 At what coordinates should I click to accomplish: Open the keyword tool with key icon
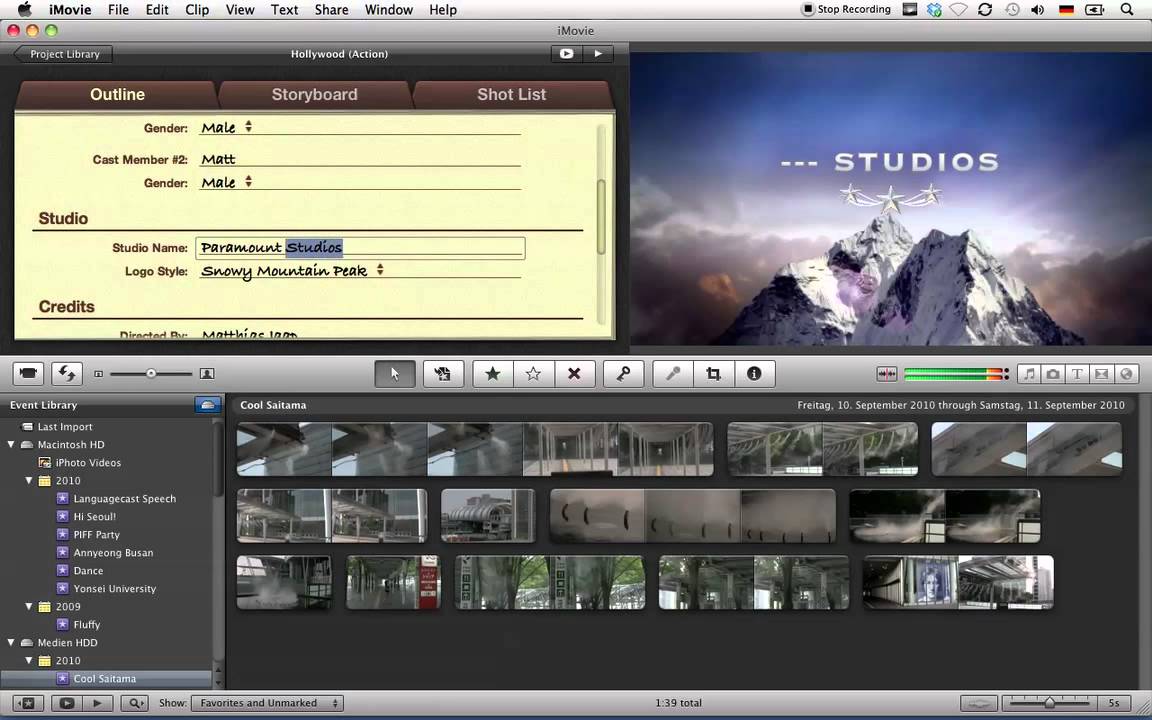click(x=623, y=374)
